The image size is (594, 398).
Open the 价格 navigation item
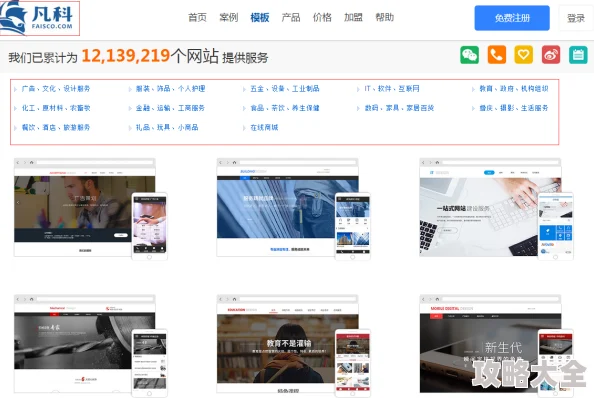pyautogui.click(x=322, y=17)
